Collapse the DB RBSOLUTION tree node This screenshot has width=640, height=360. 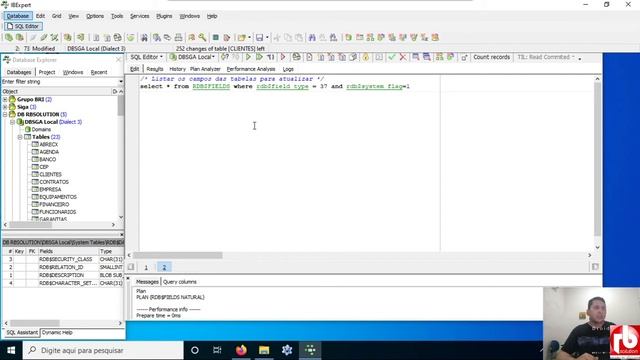click(x=5, y=115)
